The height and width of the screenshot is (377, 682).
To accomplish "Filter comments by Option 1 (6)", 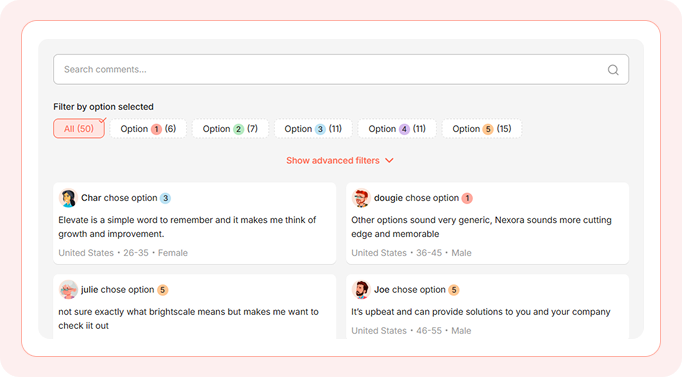I will (148, 129).
